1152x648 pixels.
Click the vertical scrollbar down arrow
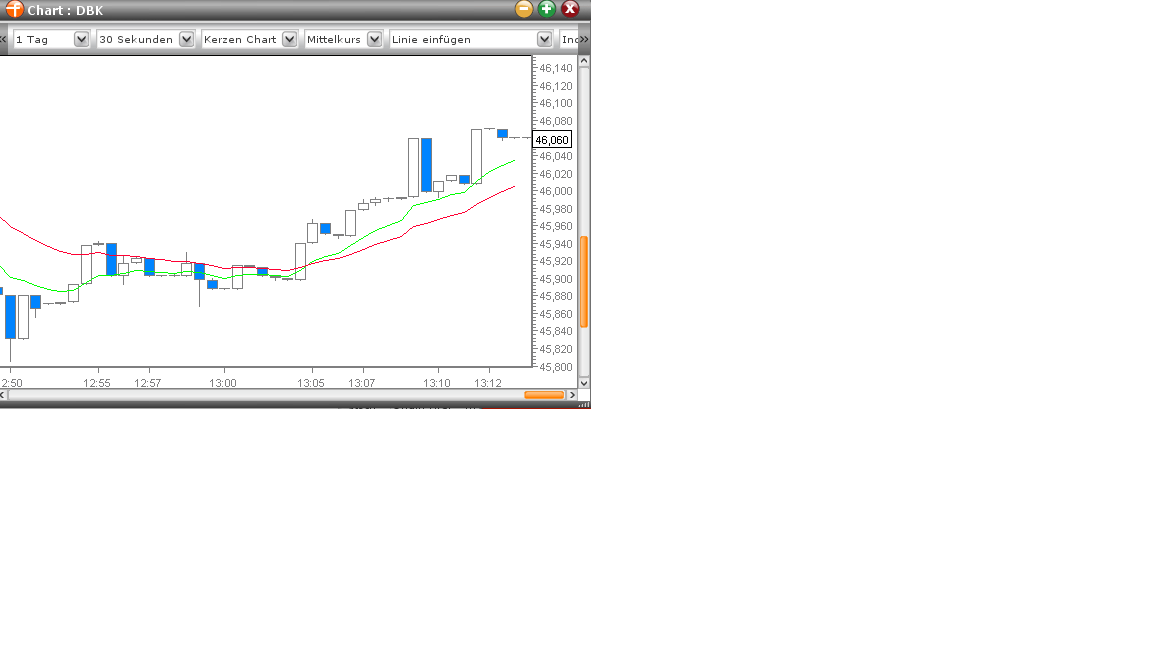584,383
